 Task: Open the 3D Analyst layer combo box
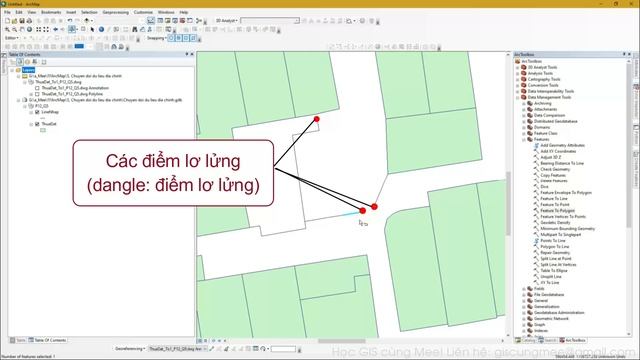point(270,20)
